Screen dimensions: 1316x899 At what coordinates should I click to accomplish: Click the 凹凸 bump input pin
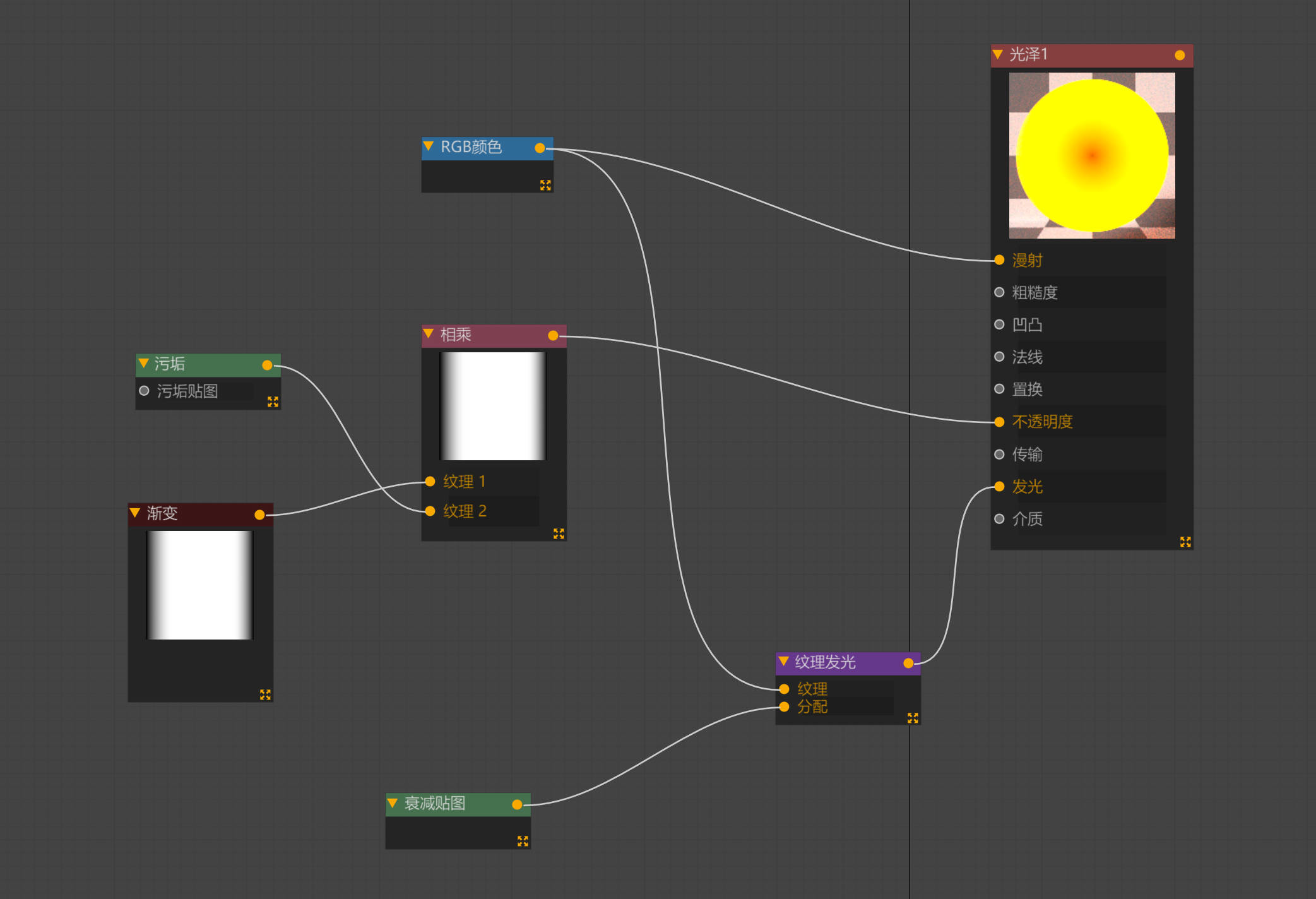999,324
